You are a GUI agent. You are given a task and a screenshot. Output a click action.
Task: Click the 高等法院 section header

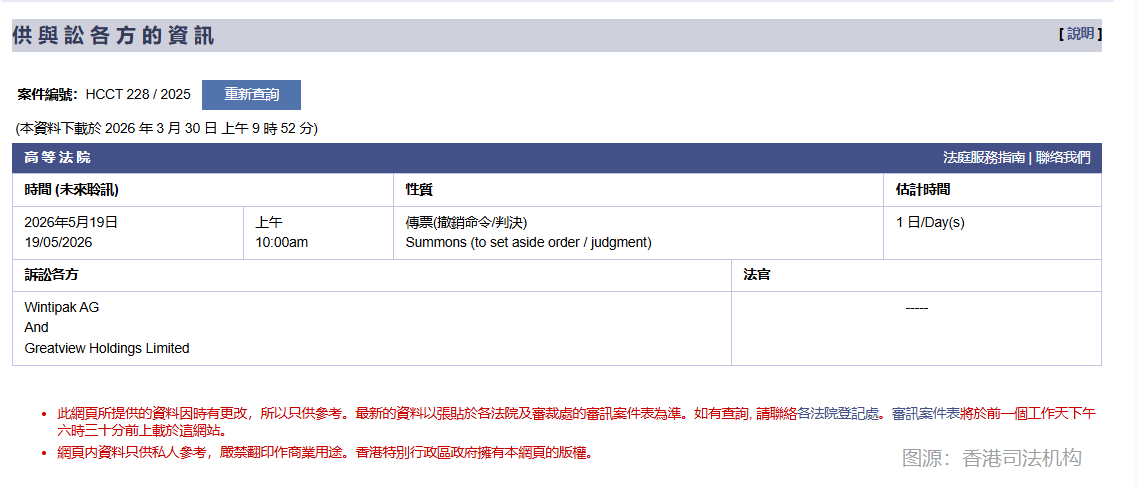[x=57, y=158]
